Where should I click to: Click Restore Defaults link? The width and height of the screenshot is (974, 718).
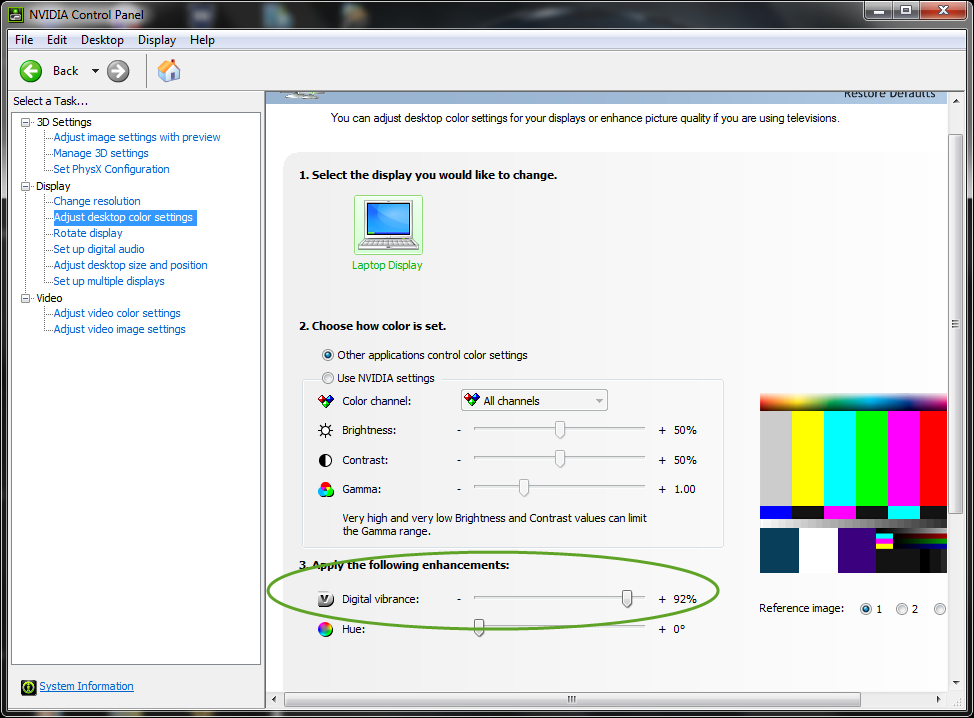889,94
